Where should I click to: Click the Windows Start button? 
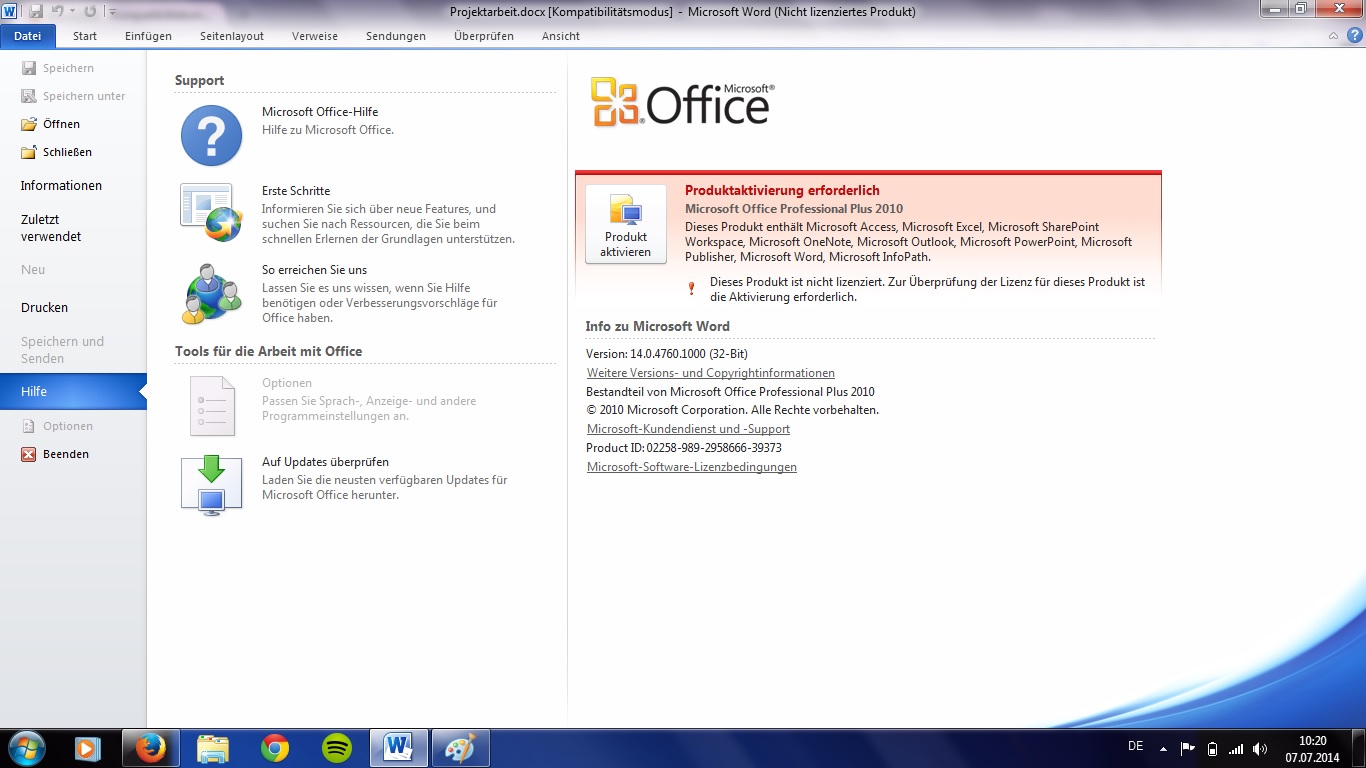click(26, 748)
